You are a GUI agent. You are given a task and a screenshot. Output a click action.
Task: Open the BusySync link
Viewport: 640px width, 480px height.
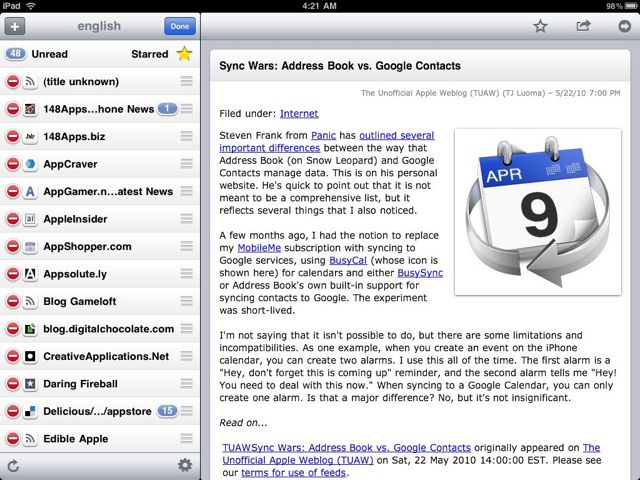click(420, 273)
